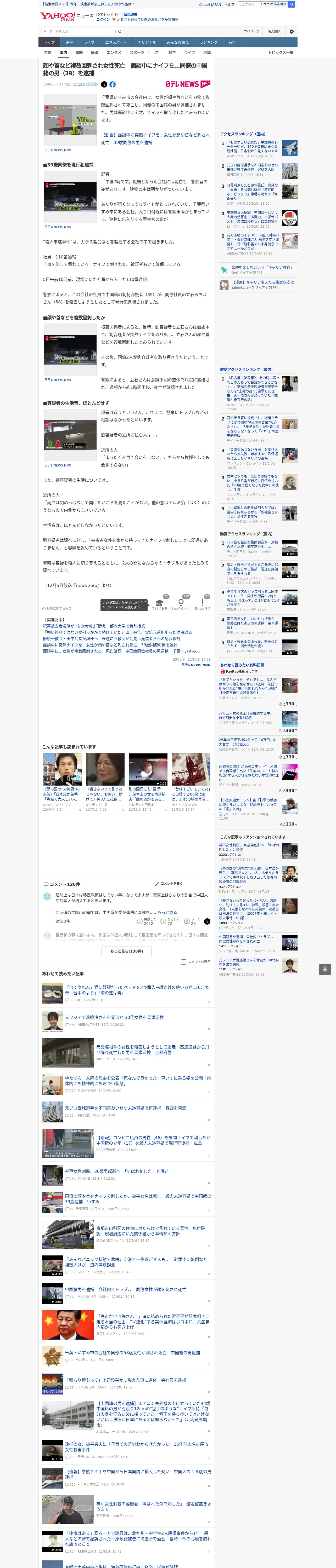
Task: Expand first comment with もっと見る
Action: point(168,912)
